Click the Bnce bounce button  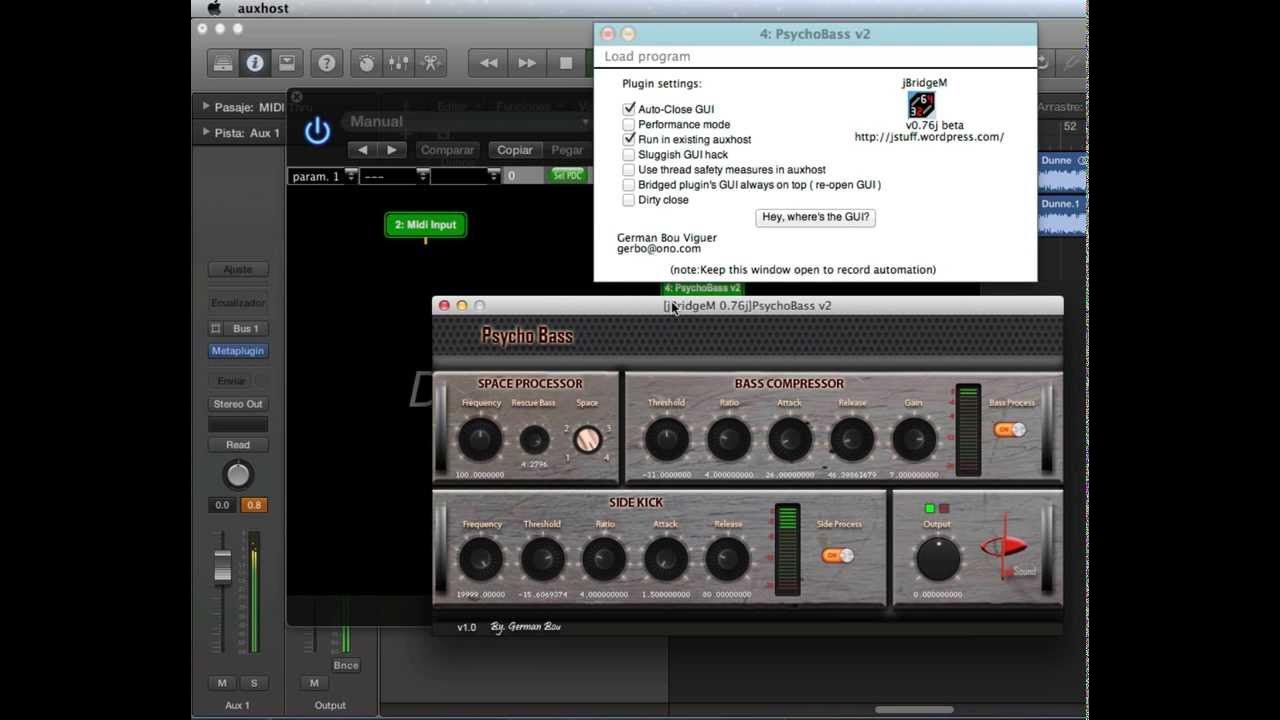tap(346, 665)
